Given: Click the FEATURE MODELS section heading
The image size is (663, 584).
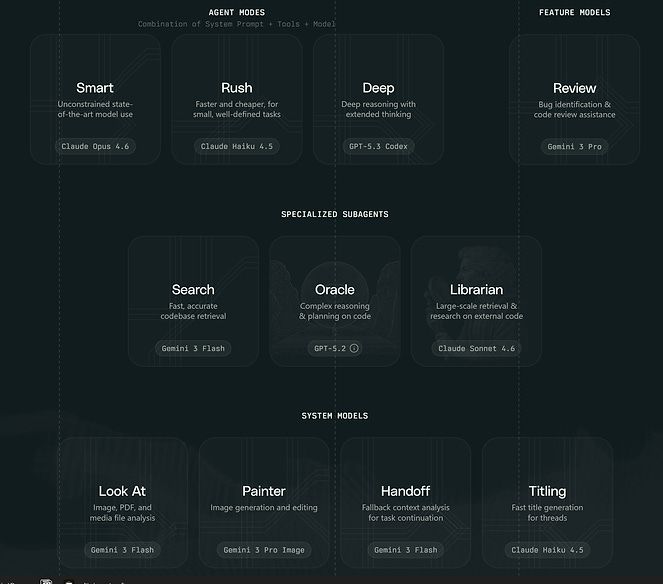Looking at the screenshot, I should 575,13.
